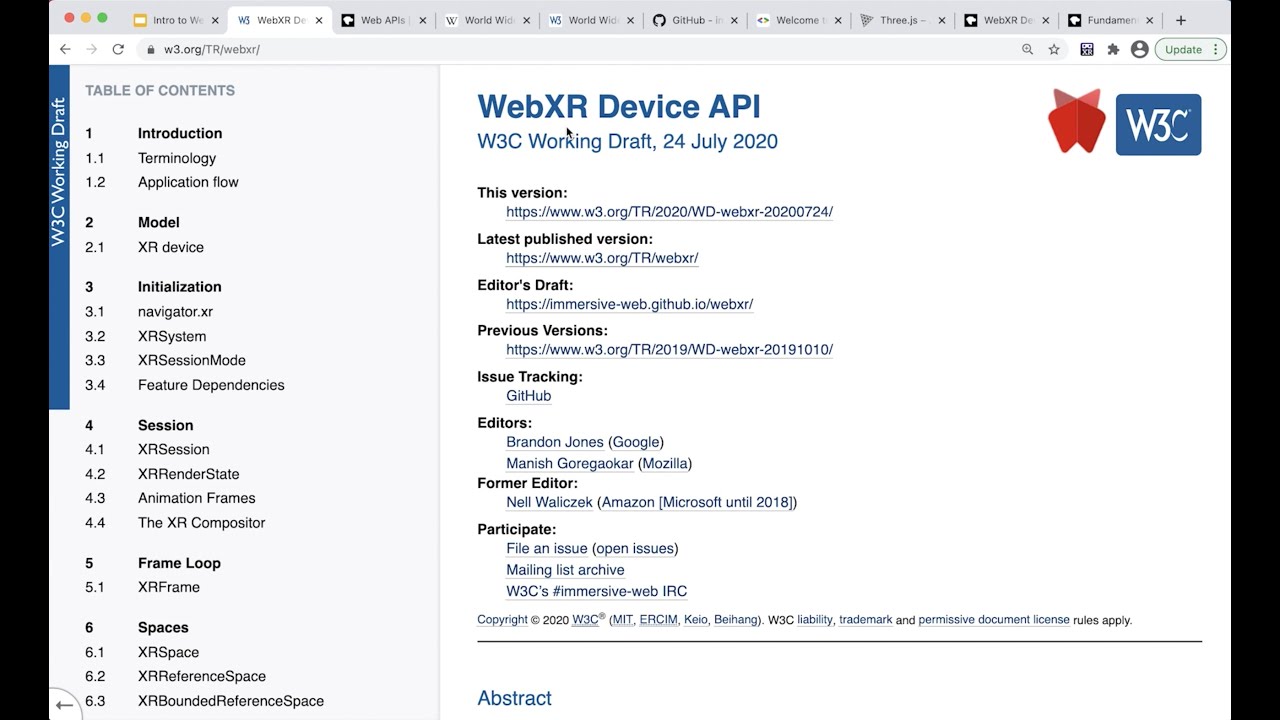Collapse the table of contents sidebar arrow
The height and width of the screenshot is (720, 1280).
pos(64,705)
